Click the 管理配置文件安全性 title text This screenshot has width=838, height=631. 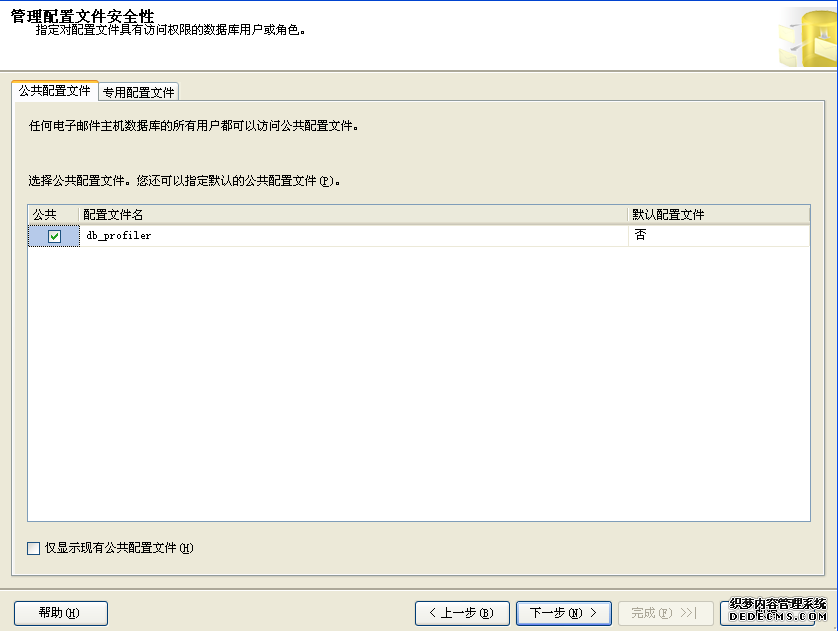82,14
